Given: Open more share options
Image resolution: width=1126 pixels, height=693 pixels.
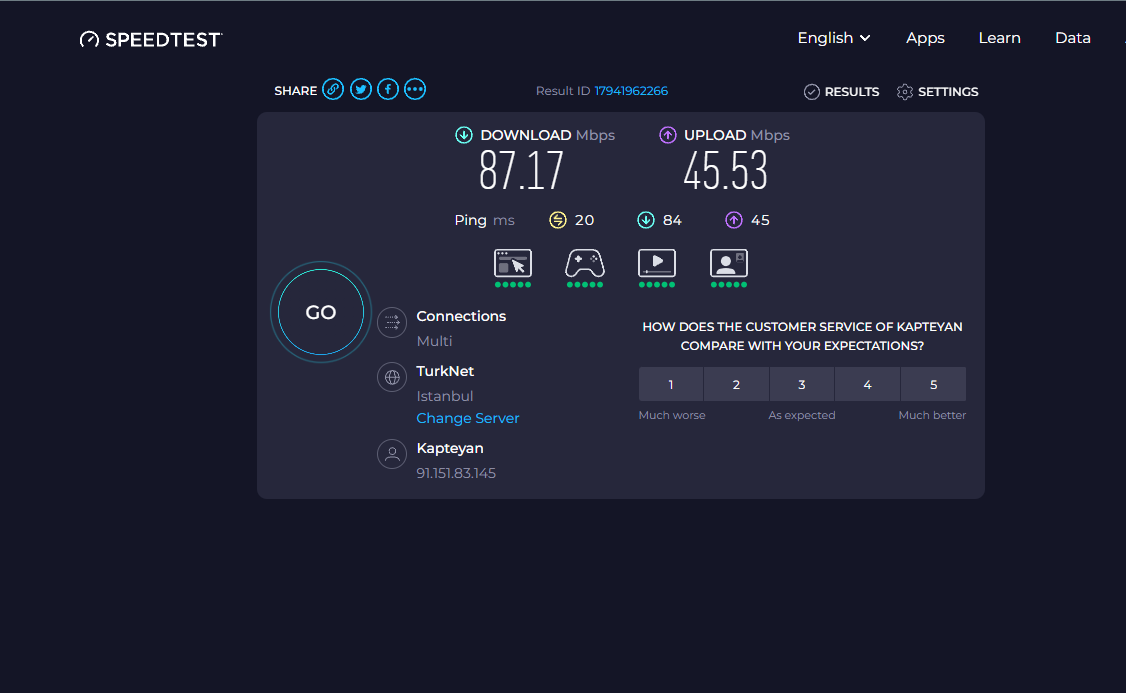Looking at the screenshot, I should [415, 89].
